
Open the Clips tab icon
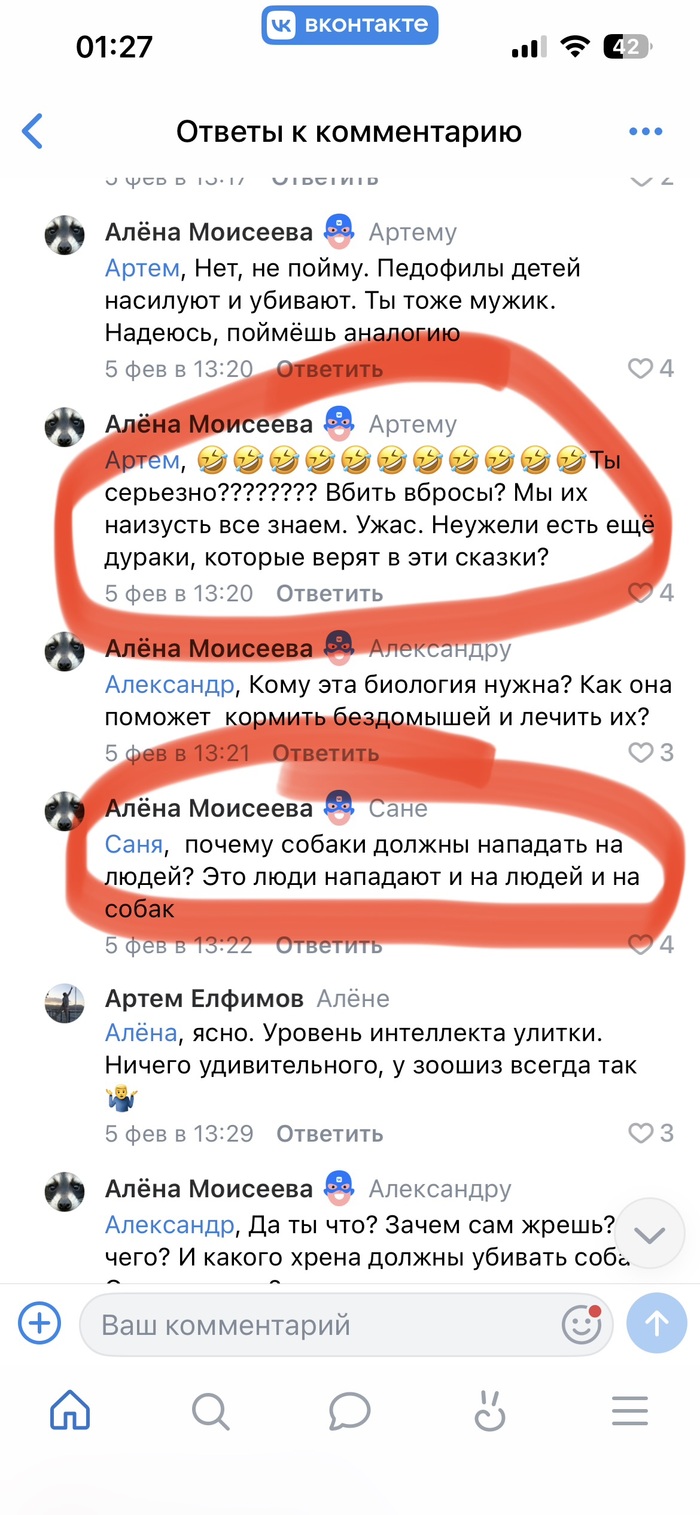pos(490,1411)
